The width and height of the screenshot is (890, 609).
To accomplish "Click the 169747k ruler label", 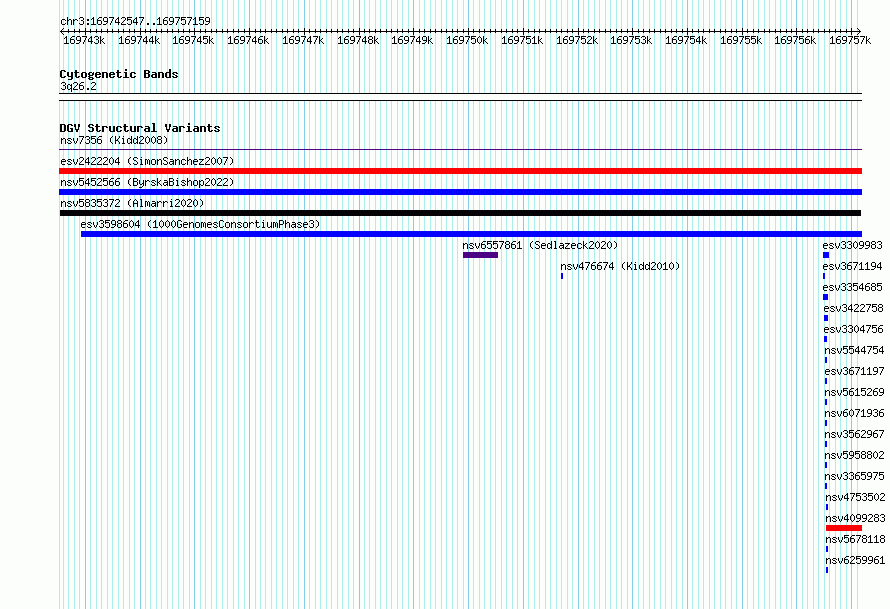I will tap(303, 40).
